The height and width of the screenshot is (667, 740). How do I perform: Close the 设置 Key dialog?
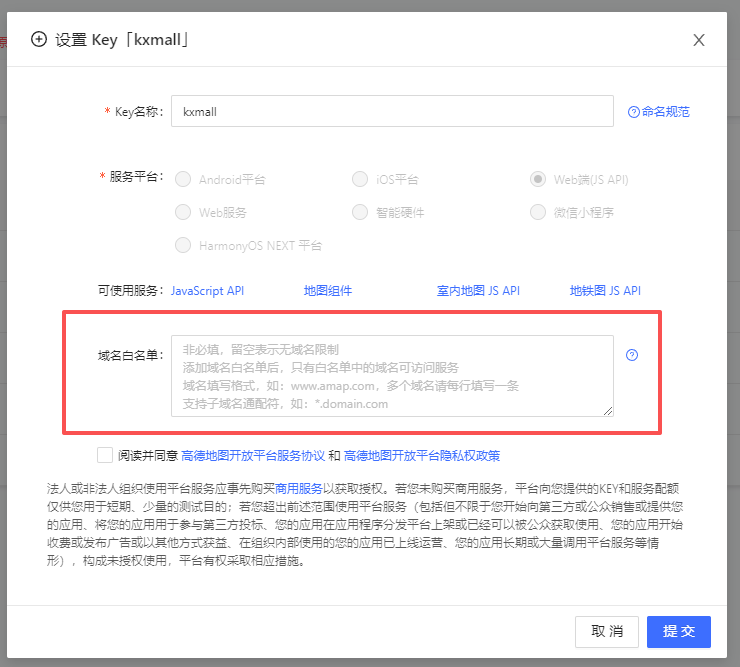coord(699,40)
